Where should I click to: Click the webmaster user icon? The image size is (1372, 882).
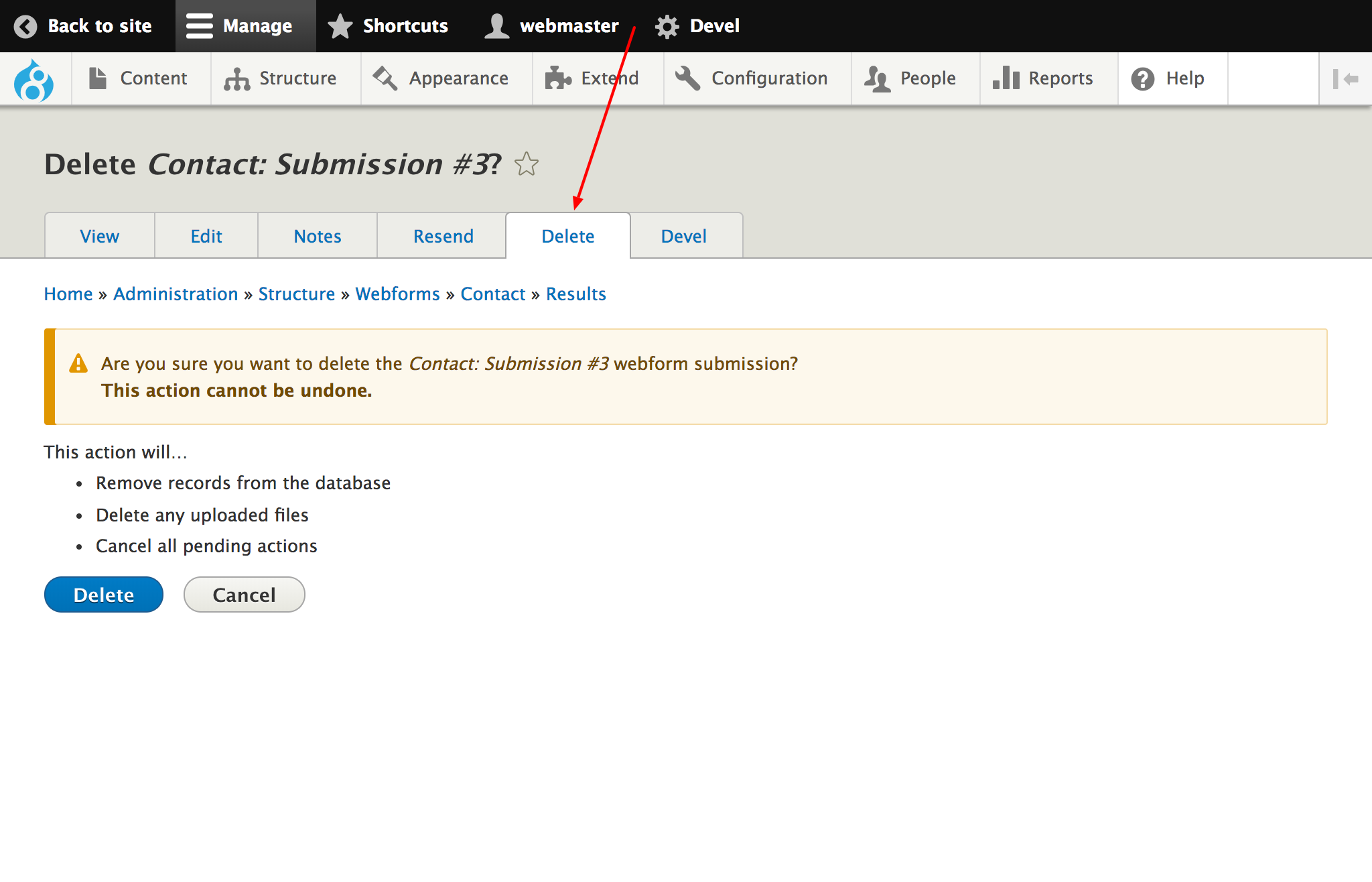(x=496, y=26)
